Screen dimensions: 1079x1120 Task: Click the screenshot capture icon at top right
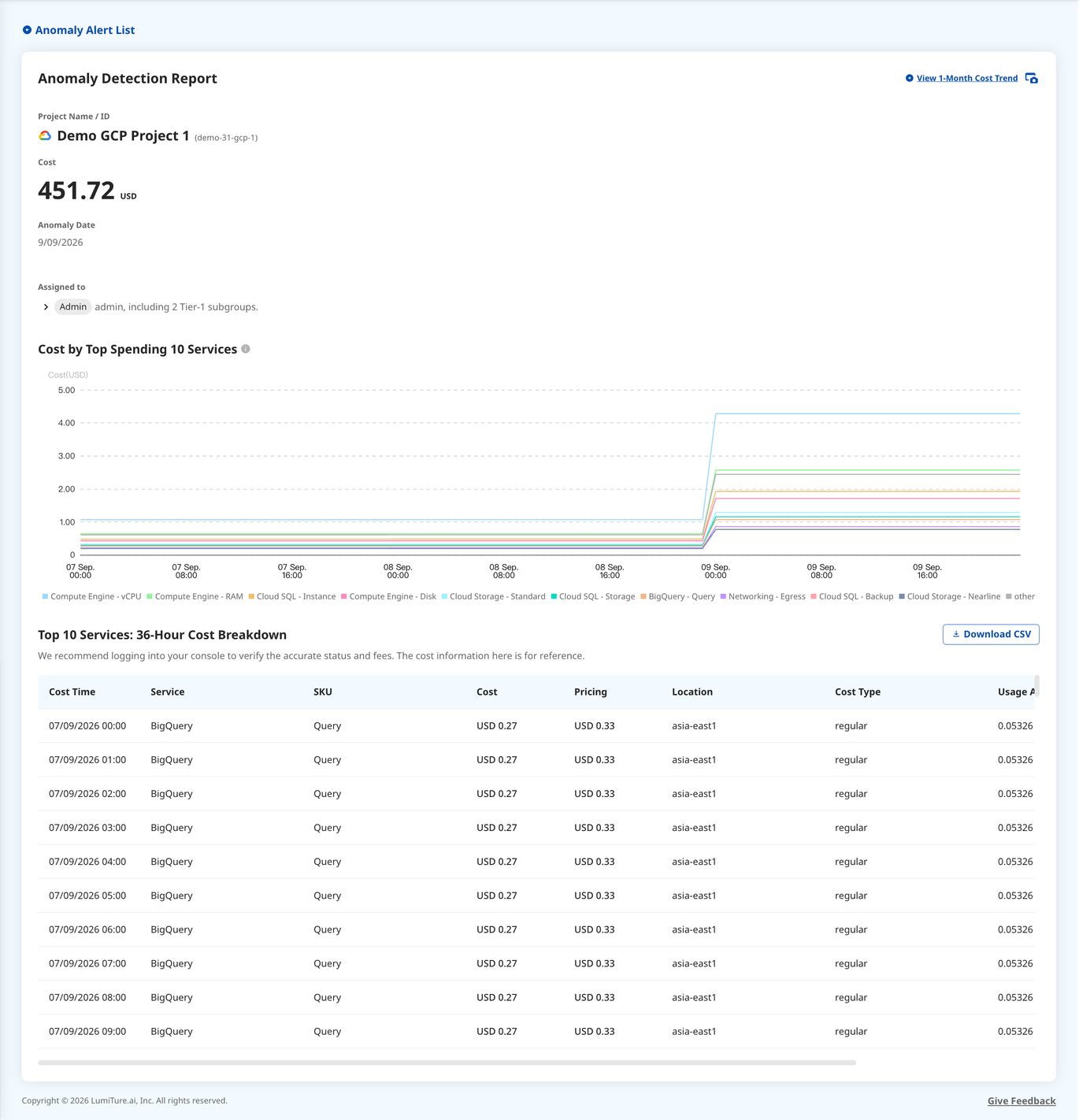pyautogui.click(x=1032, y=78)
